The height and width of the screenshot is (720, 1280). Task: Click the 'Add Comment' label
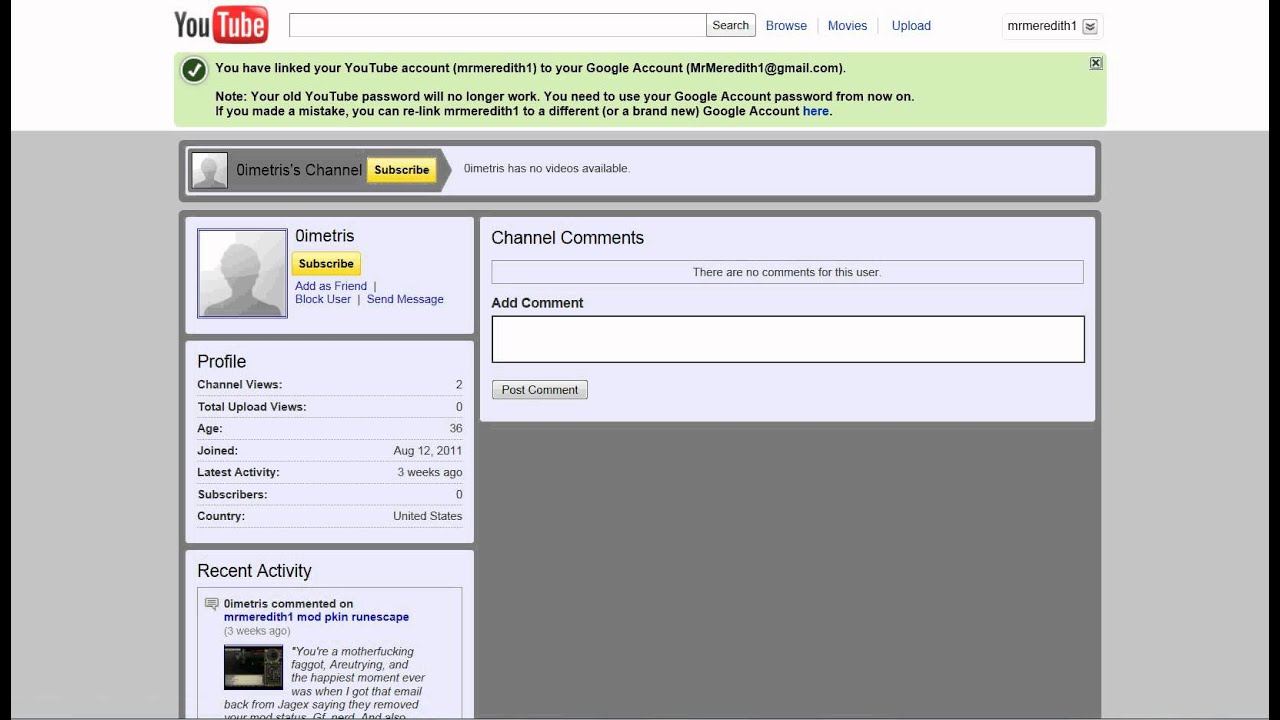click(537, 303)
